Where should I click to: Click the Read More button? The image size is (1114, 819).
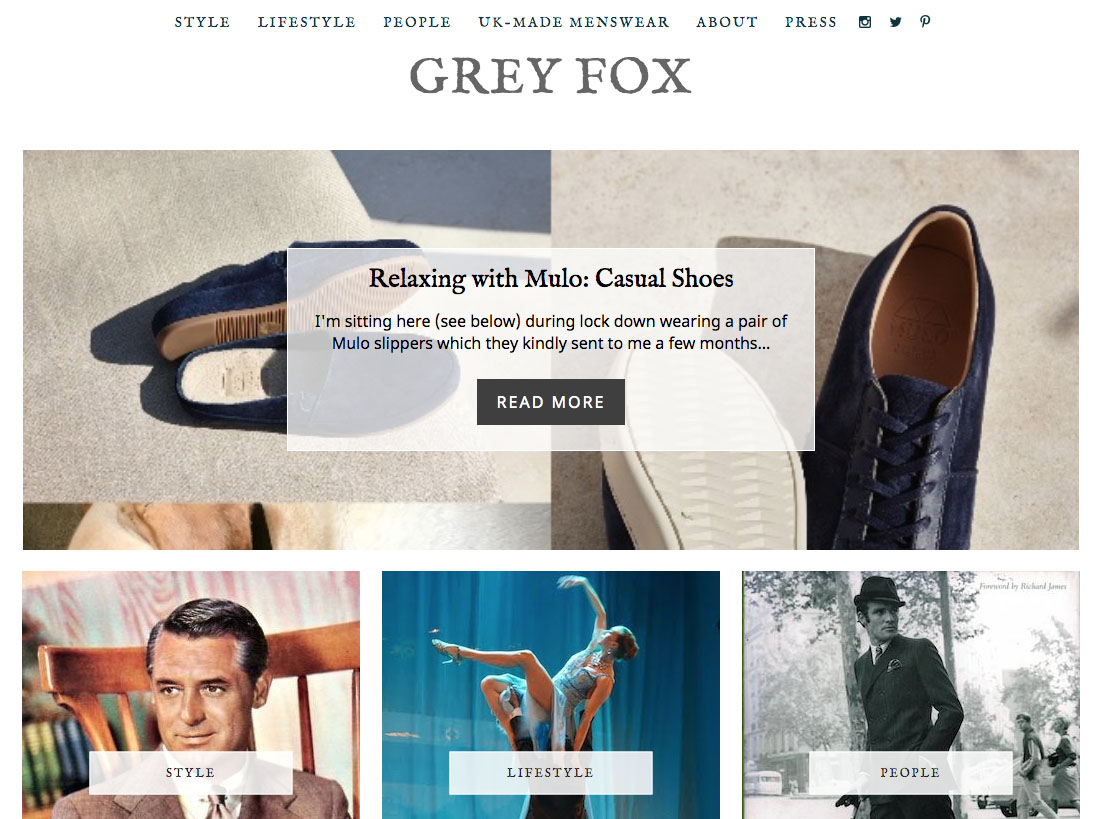551,402
